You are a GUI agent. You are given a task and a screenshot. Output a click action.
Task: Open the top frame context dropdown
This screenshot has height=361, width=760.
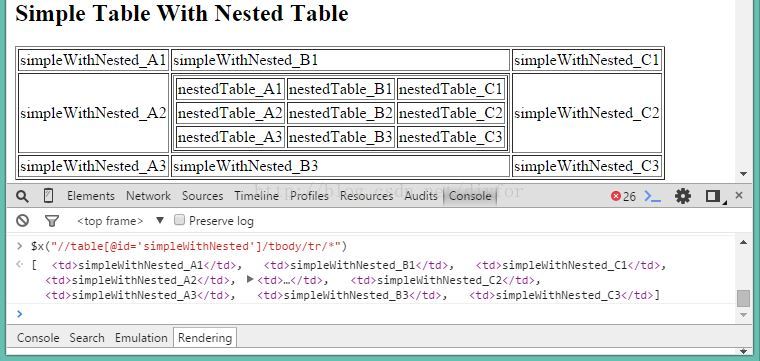click(121, 221)
